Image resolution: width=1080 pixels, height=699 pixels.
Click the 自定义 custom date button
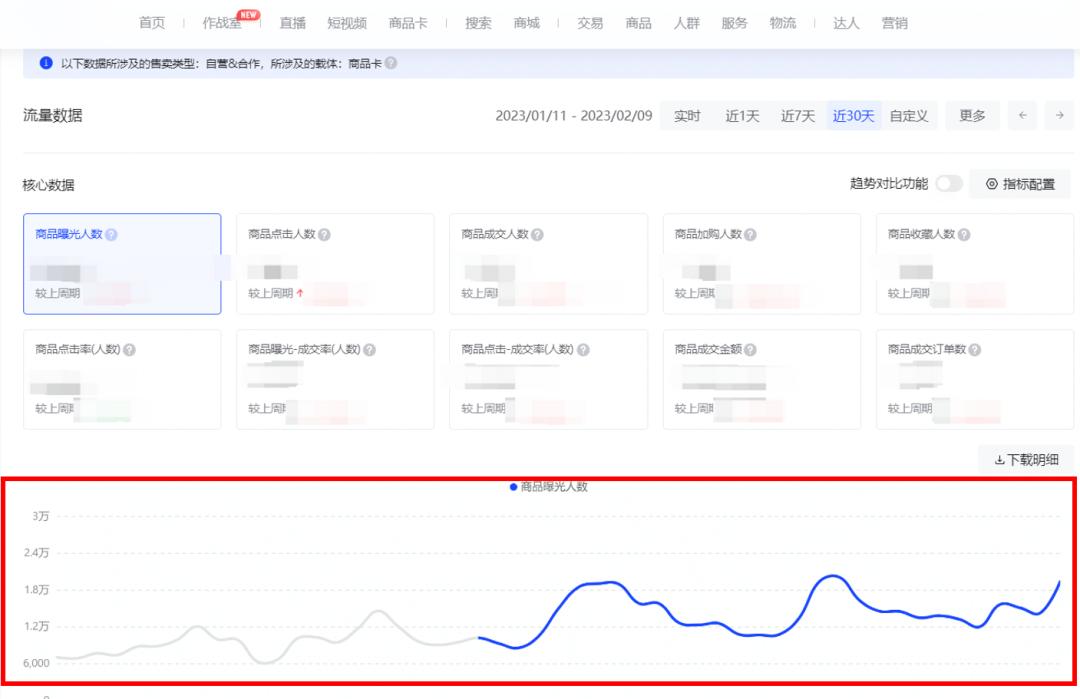coord(907,116)
